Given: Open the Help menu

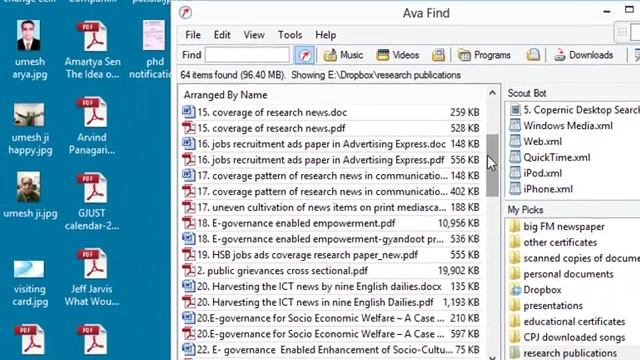Looking at the screenshot, I should 326,35.
